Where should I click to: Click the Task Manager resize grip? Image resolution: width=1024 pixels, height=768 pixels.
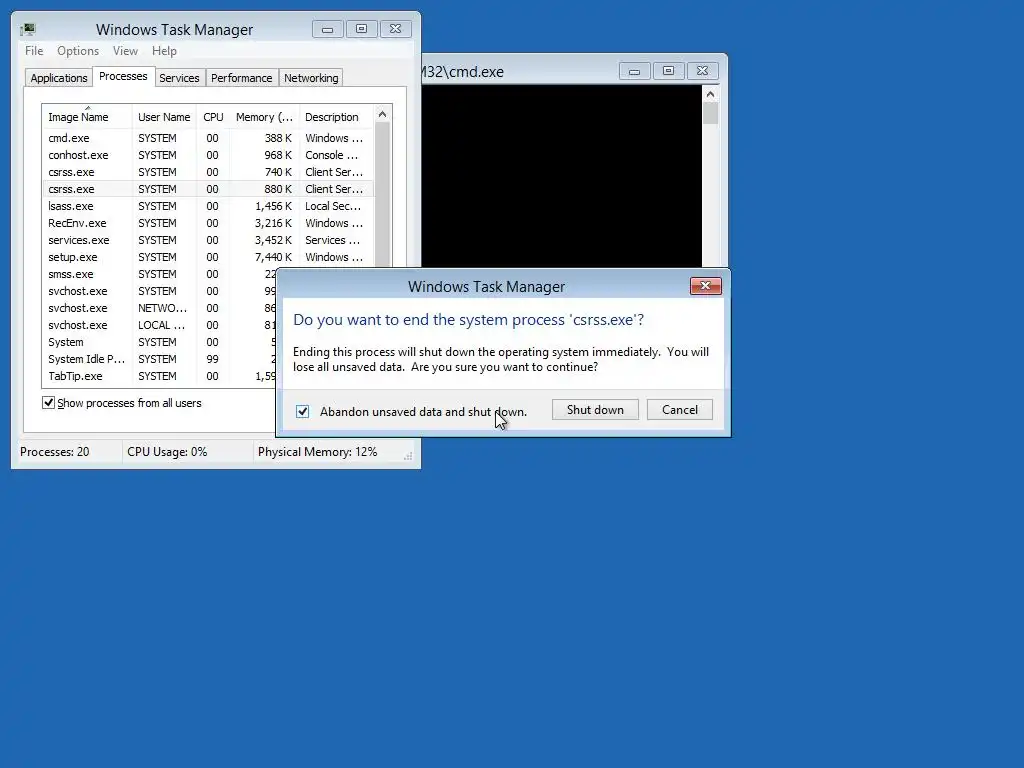[408, 456]
